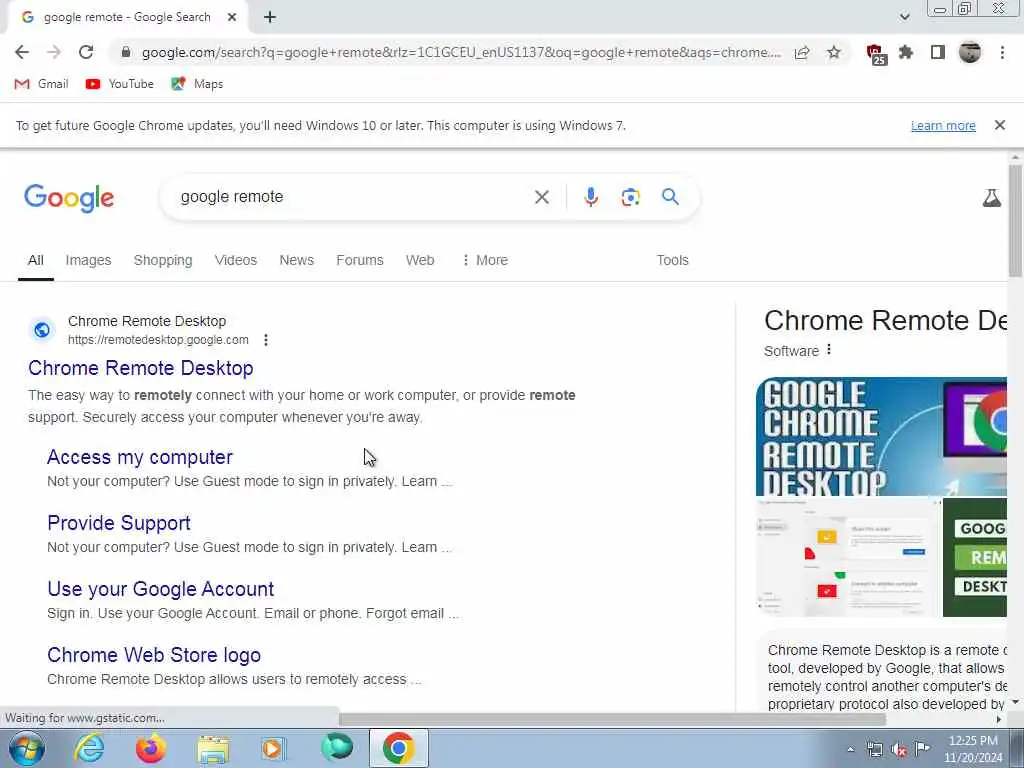
Task: Switch to the Web tab
Action: pos(420,260)
